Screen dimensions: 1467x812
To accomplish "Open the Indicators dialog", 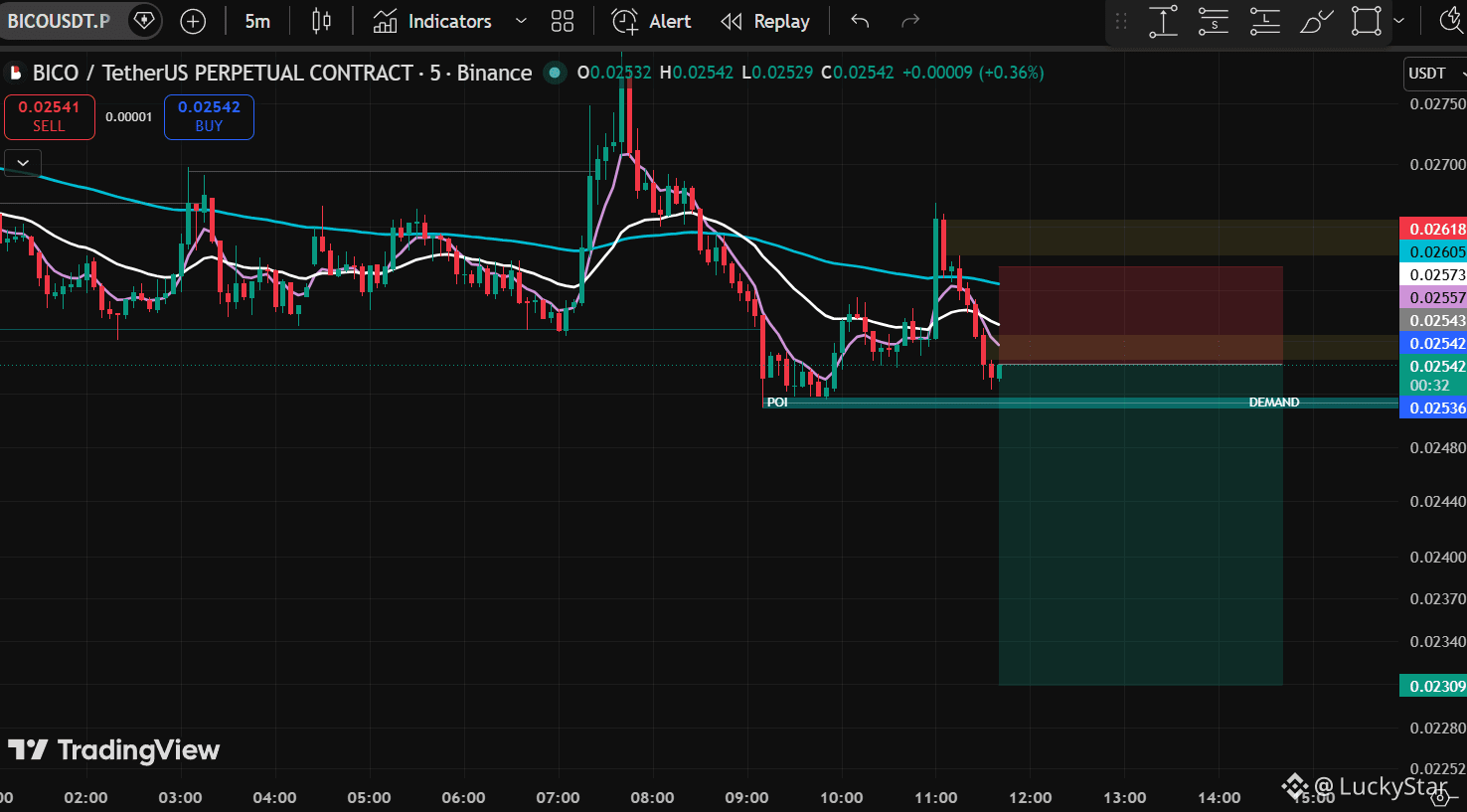I will point(432,21).
